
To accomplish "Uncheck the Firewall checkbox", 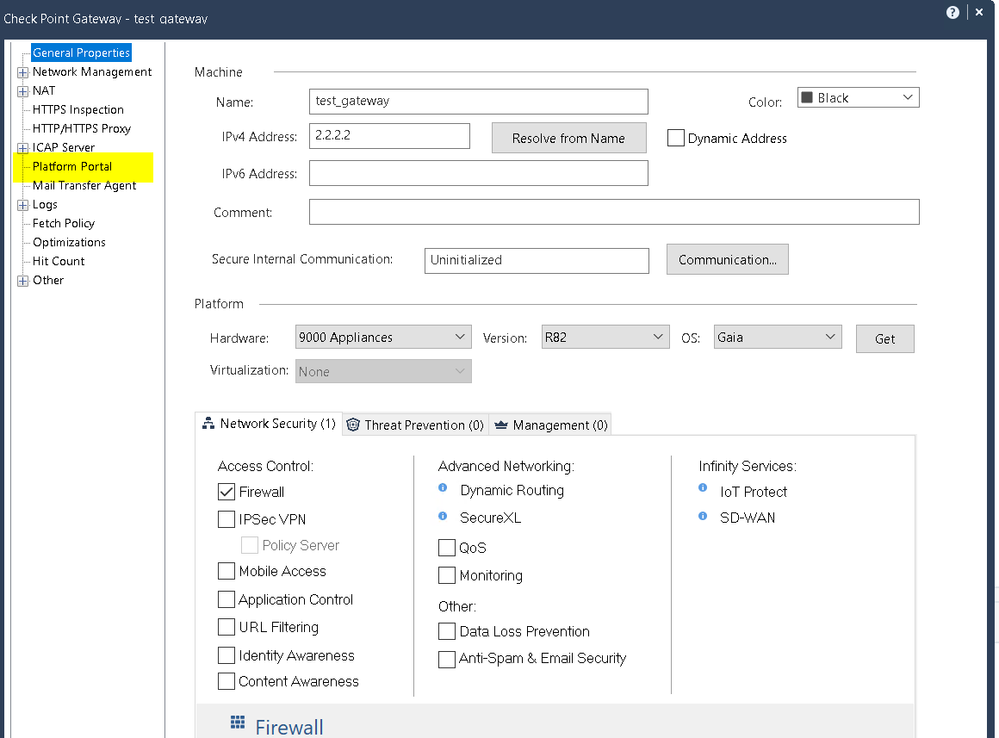I will click(x=226, y=492).
